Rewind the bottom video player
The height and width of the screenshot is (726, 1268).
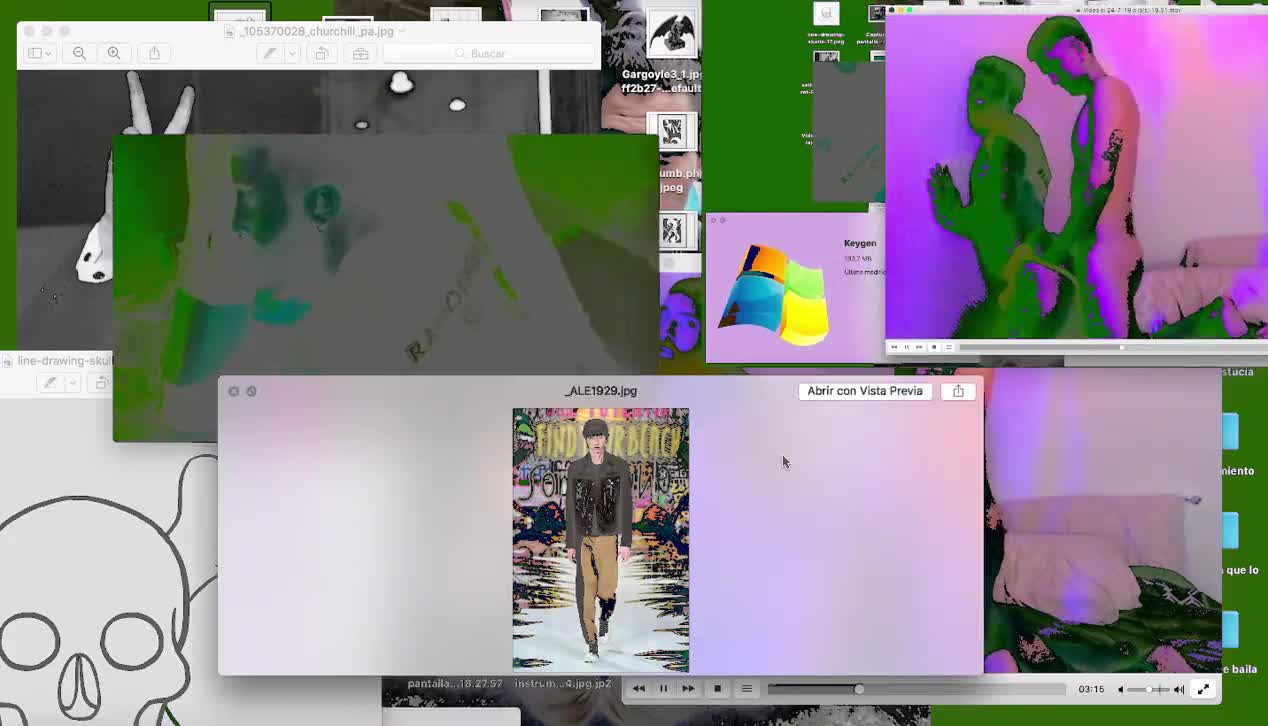[638, 689]
